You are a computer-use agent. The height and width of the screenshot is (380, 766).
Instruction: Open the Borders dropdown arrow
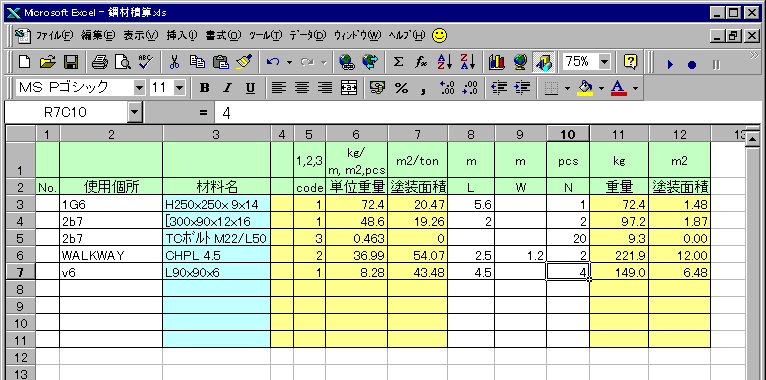[x=567, y=88]
